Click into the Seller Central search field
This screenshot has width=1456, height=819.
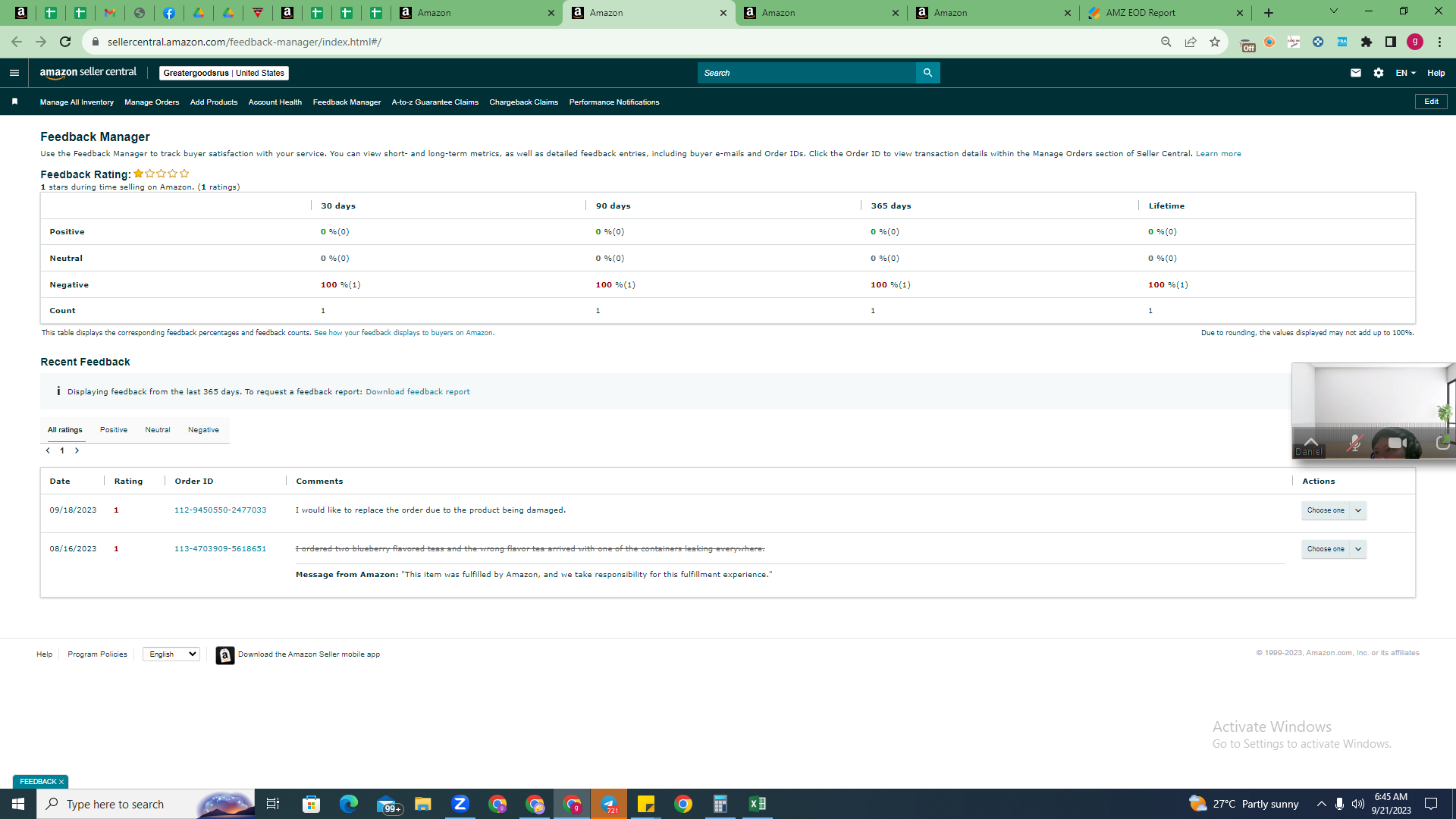coord(807,73)
